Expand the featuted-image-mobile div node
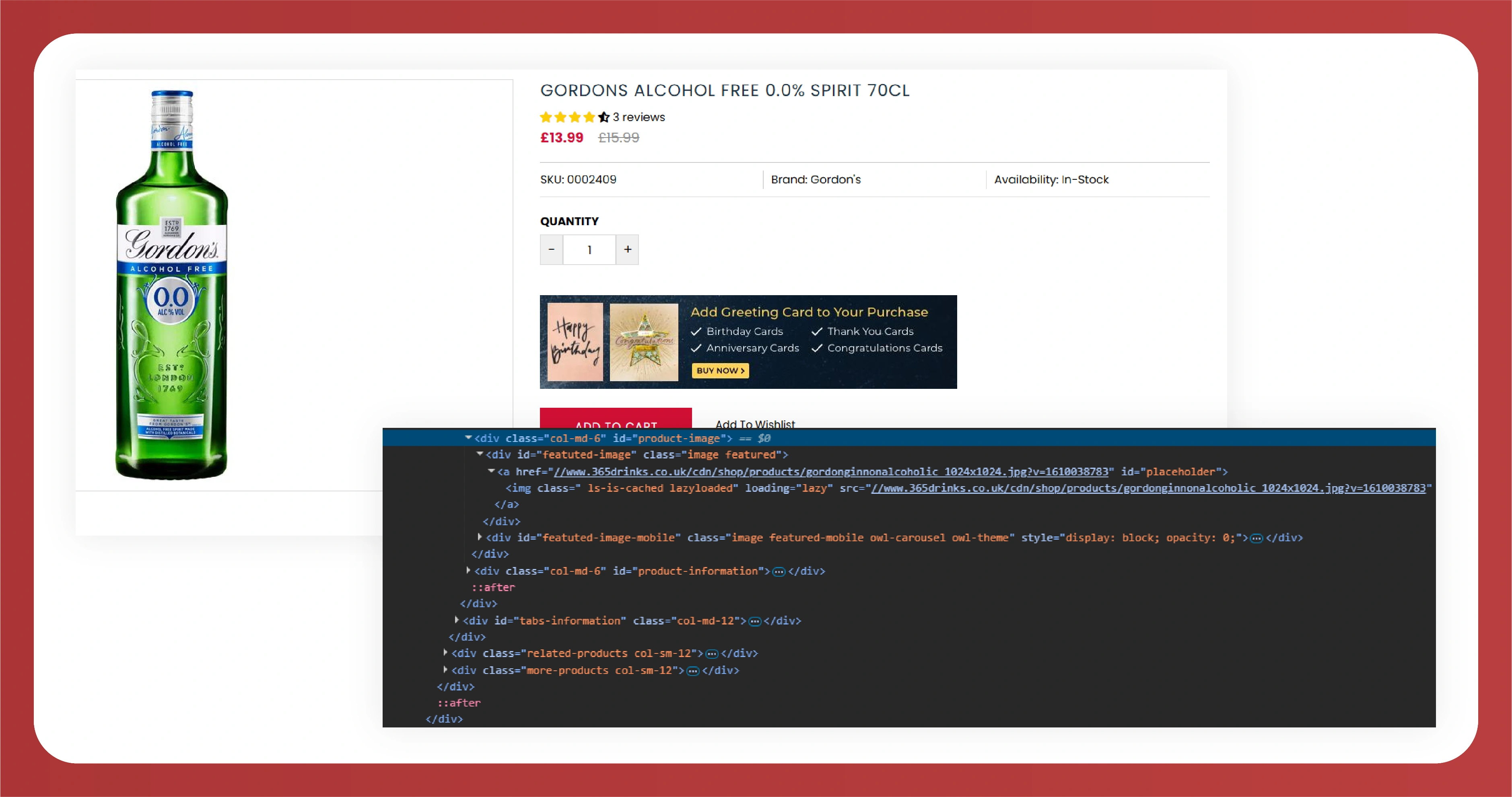 (480, 536)
